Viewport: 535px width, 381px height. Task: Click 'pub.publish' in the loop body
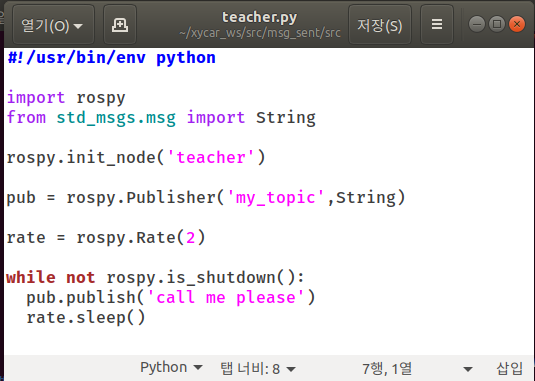(x=81, y=297)
